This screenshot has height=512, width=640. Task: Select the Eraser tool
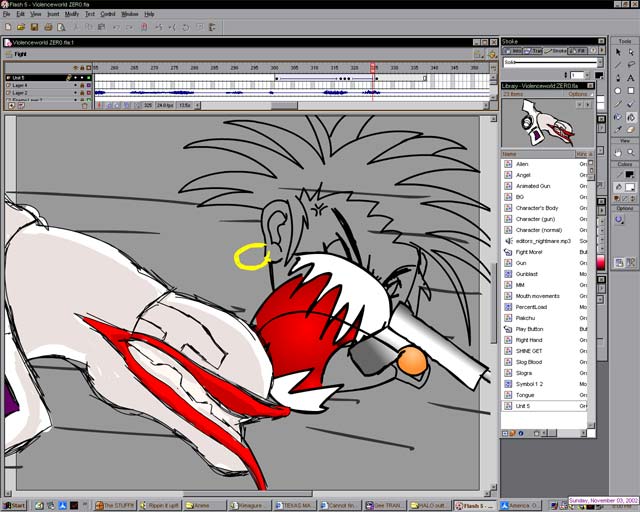[631, 130]
